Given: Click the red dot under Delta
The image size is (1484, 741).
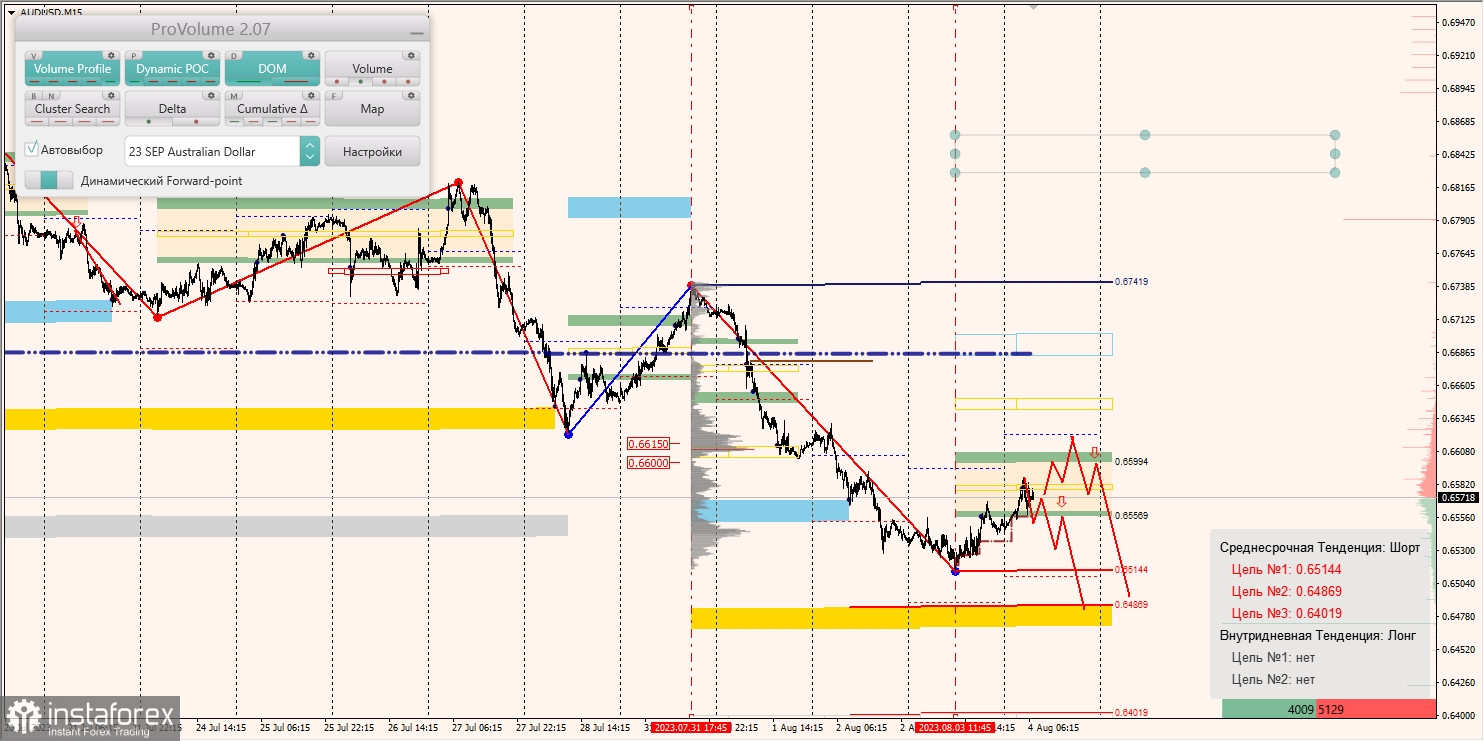Looking at the screenshot, I should coord(196,122).
